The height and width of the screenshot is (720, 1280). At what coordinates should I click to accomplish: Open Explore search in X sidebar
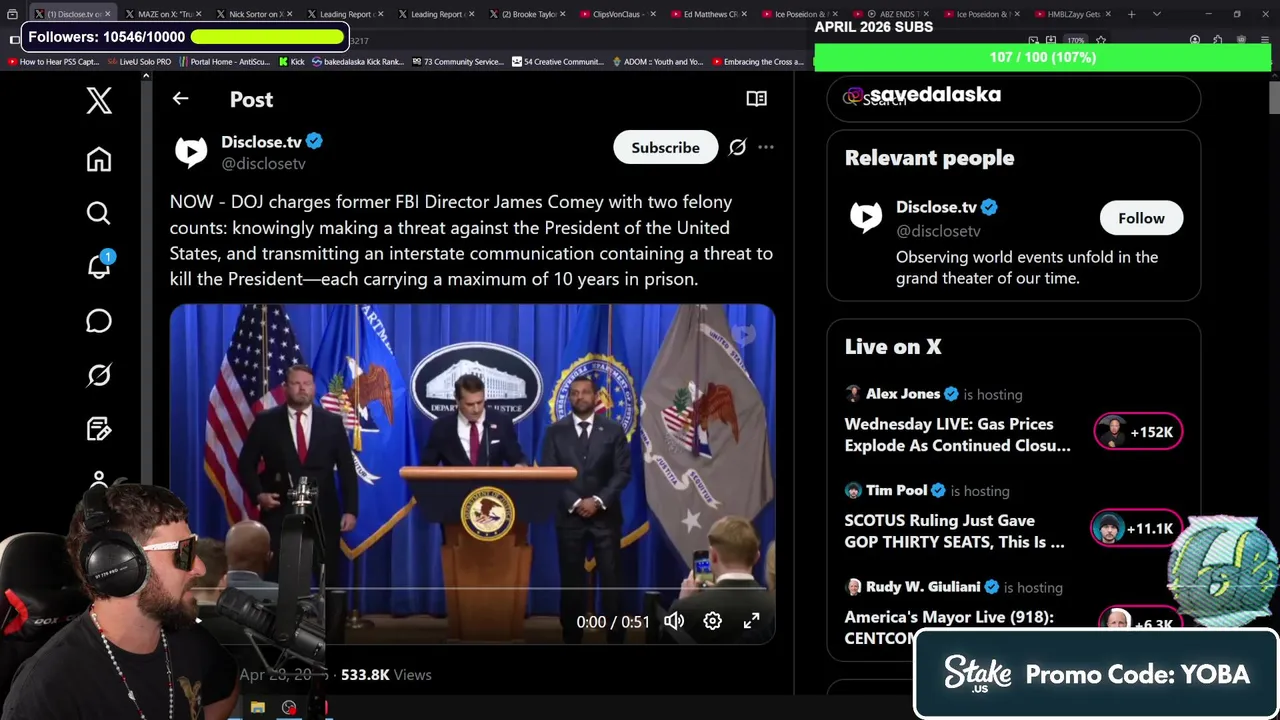(98, 213)
